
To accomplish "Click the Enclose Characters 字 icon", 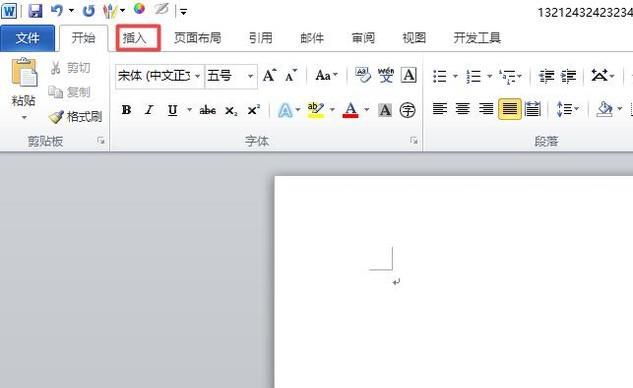I will click(407, 110).
